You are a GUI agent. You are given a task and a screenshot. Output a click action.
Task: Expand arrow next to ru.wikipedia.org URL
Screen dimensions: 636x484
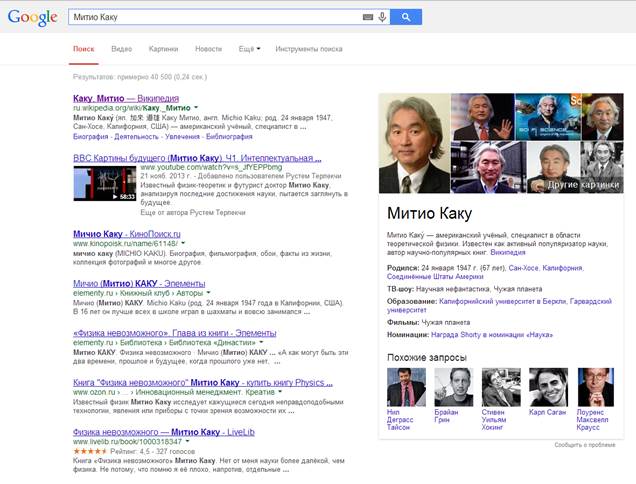click(x=196, y=108)
